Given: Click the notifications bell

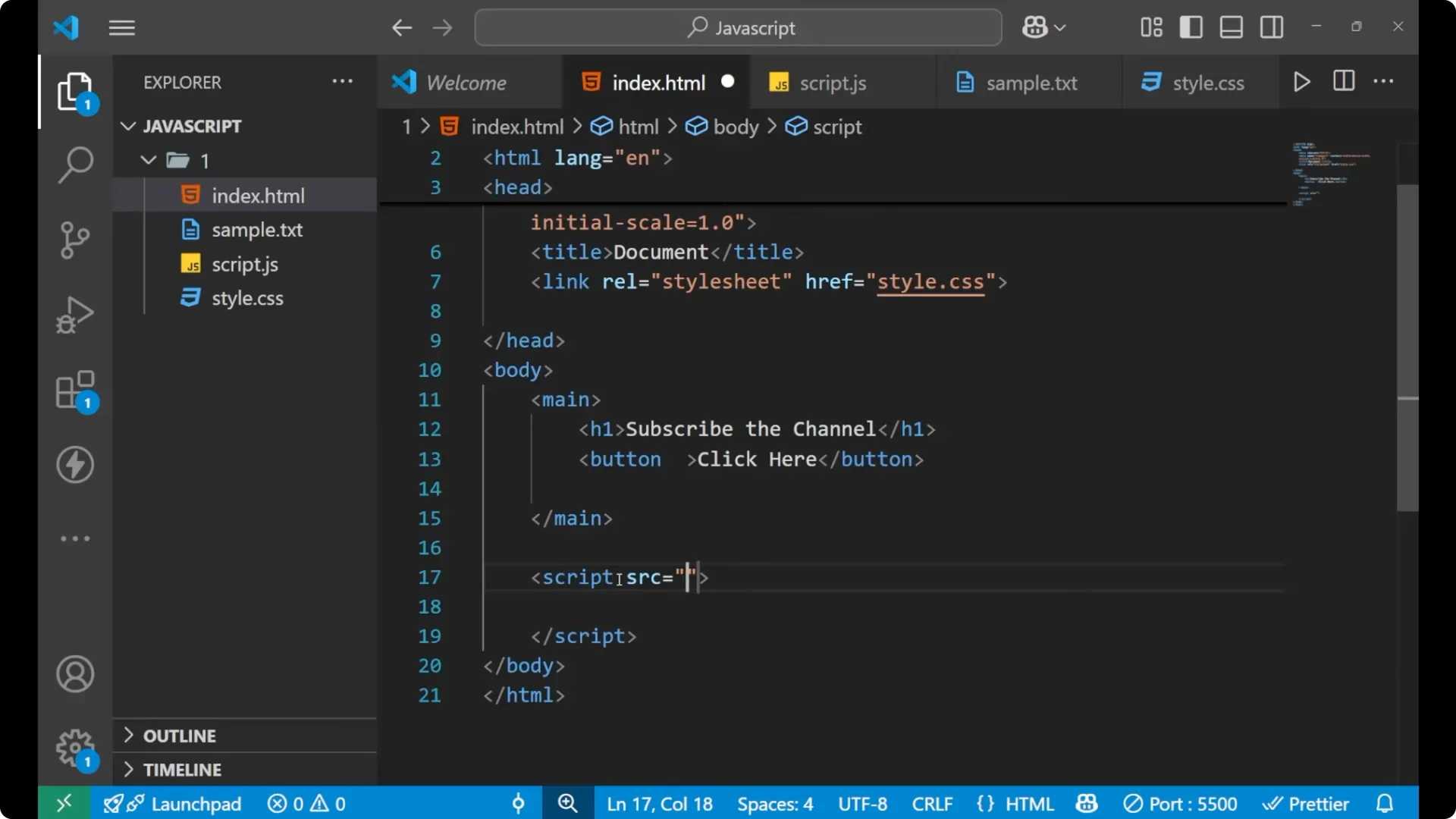Looking at the screenshot, I should pos(1385,803).
